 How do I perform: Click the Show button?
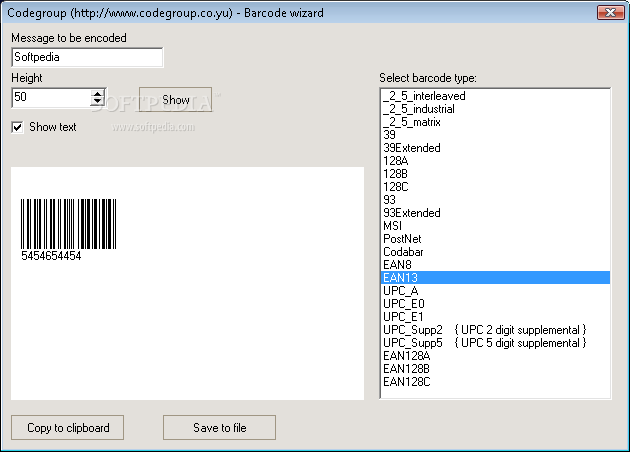(175, 99)
